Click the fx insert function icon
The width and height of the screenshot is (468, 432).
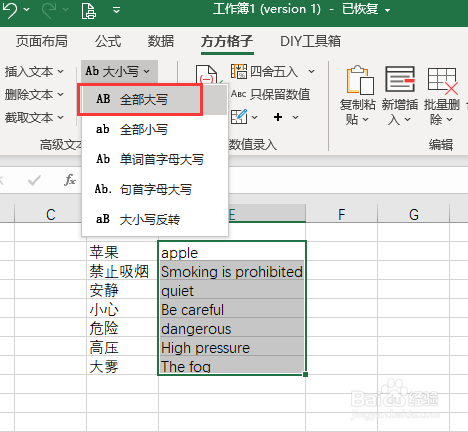[70, 180]
